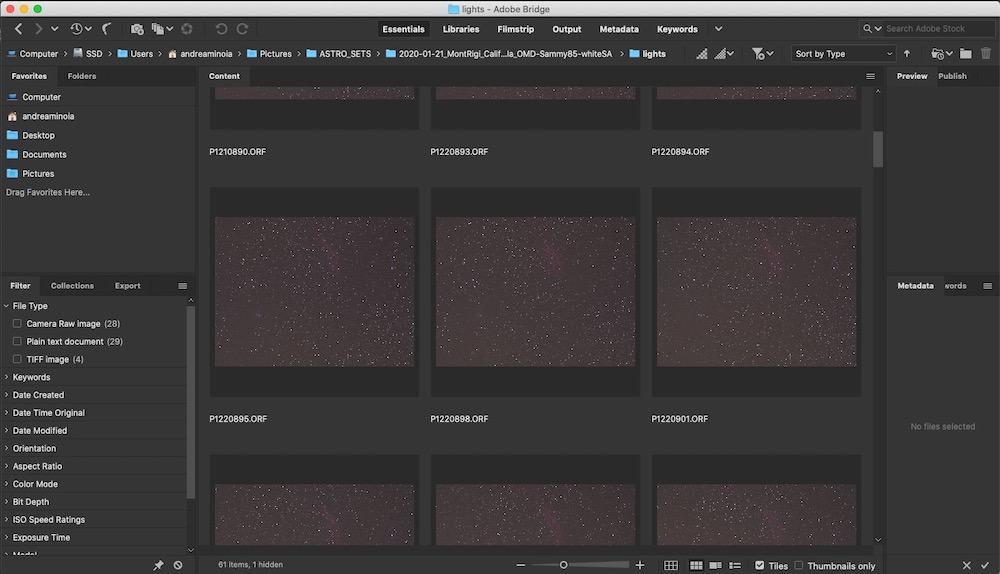Open the workspace list chevron after Keywords
1000x574 pixels.
(x=719, y=29)
